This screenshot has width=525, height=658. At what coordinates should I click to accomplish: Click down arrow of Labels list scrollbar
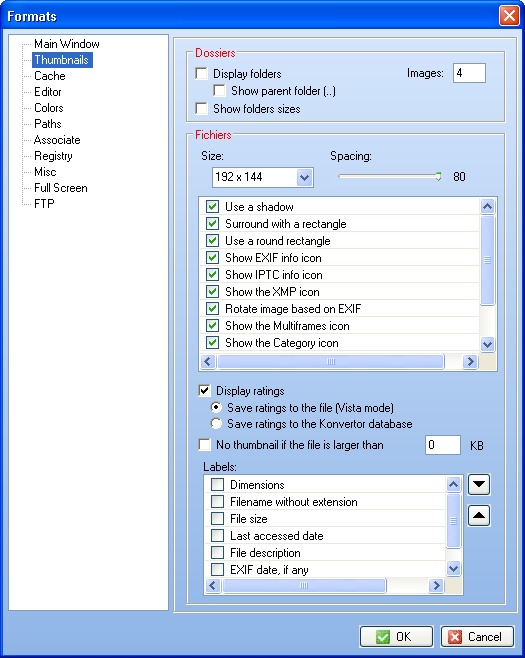click(453, 569)
